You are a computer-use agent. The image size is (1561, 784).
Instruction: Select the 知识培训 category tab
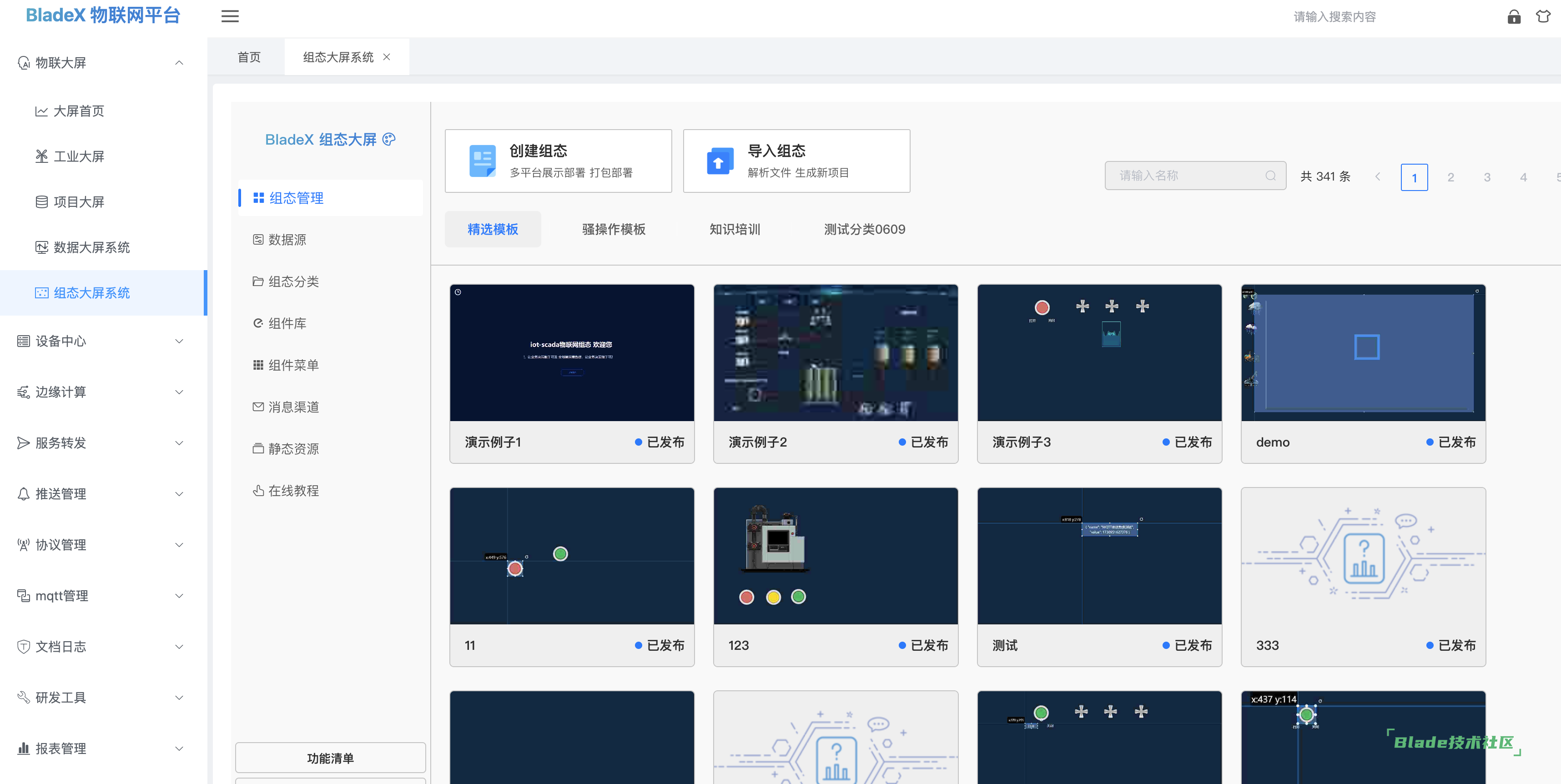coord(735,229)
